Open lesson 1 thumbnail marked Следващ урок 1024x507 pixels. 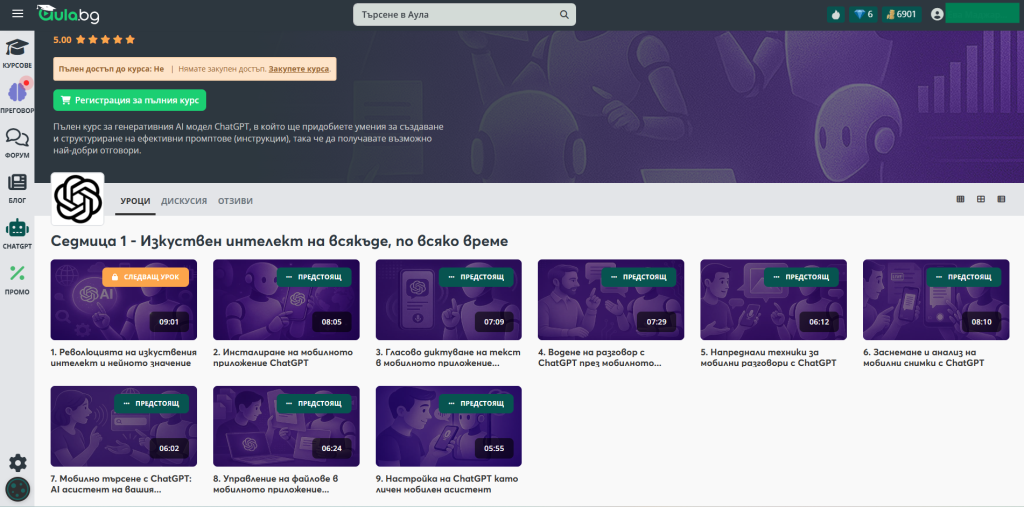pos(123,300)
